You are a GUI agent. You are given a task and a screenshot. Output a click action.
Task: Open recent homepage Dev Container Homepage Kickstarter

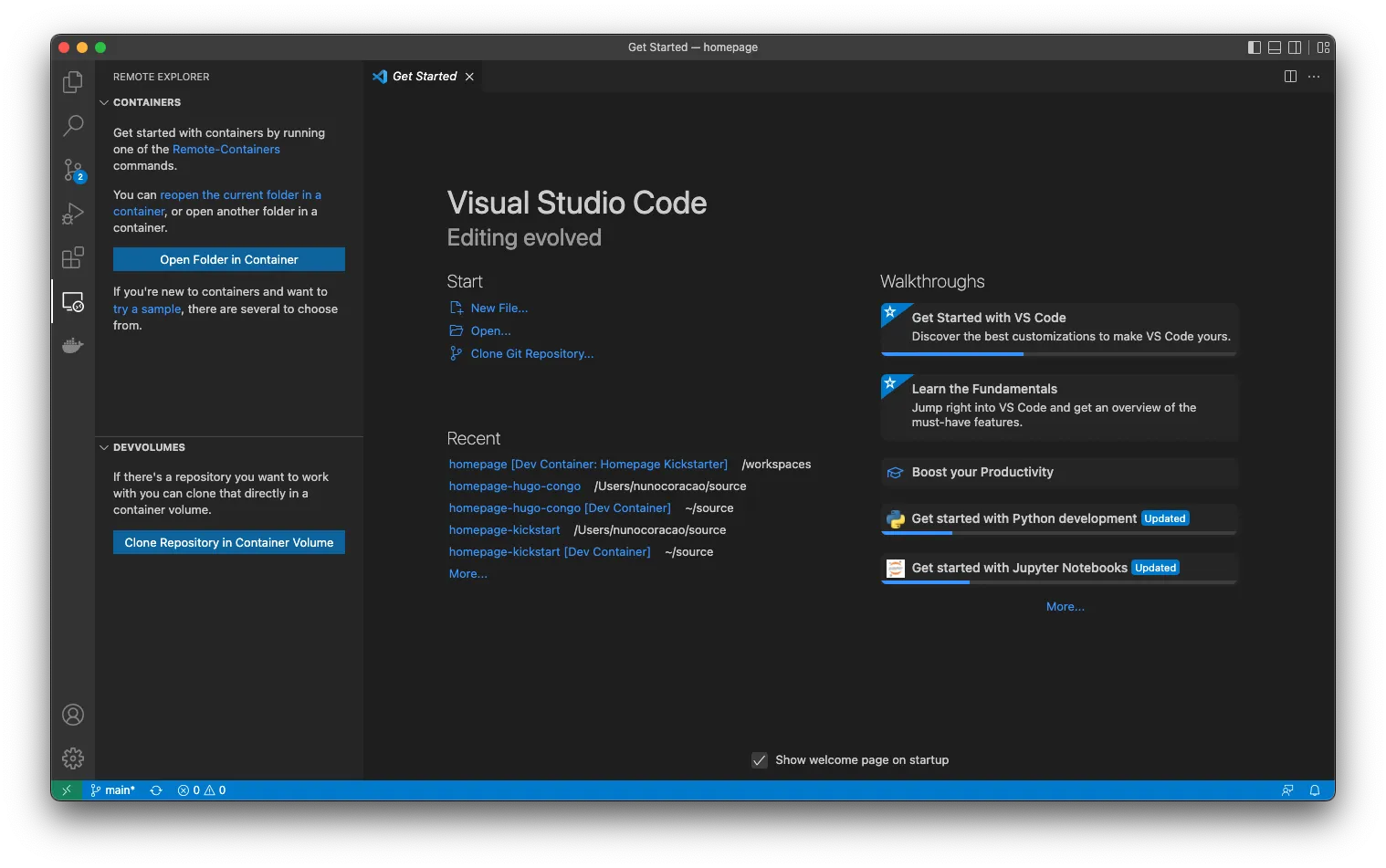[x=588, y=465]
